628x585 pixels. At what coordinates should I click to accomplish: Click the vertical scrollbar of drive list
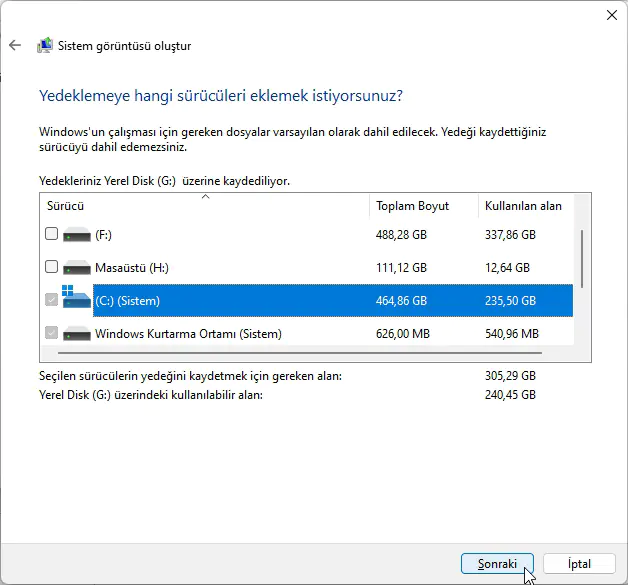click(x=582, y=259)
